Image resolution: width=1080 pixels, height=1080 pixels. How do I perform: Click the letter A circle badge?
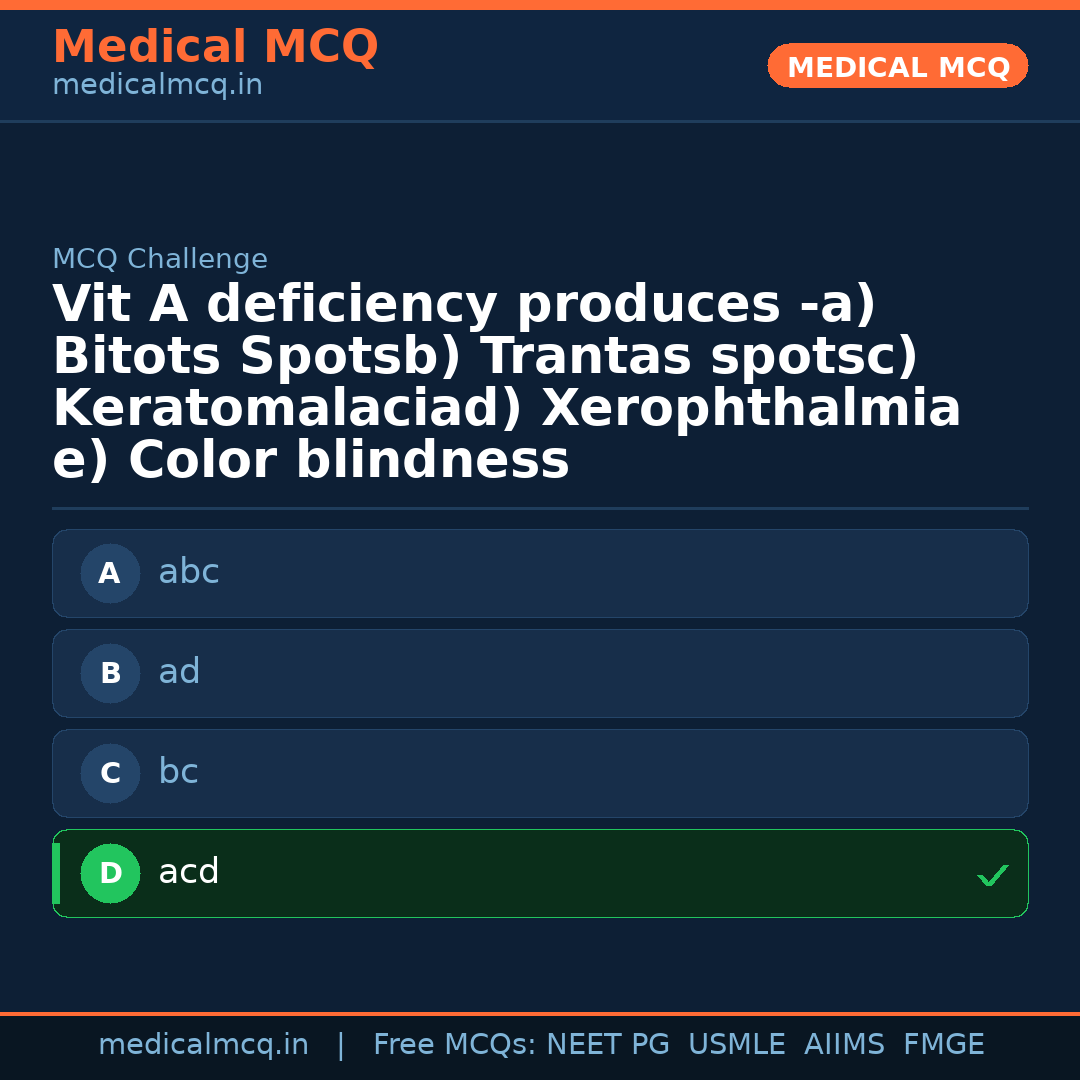(x=110, y=574)
